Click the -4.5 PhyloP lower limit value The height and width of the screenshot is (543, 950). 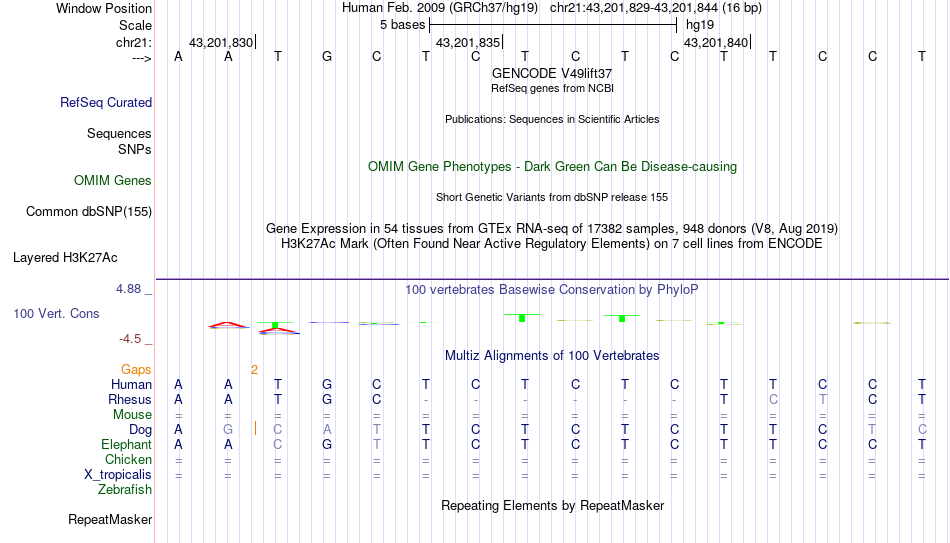coord(130,339)
